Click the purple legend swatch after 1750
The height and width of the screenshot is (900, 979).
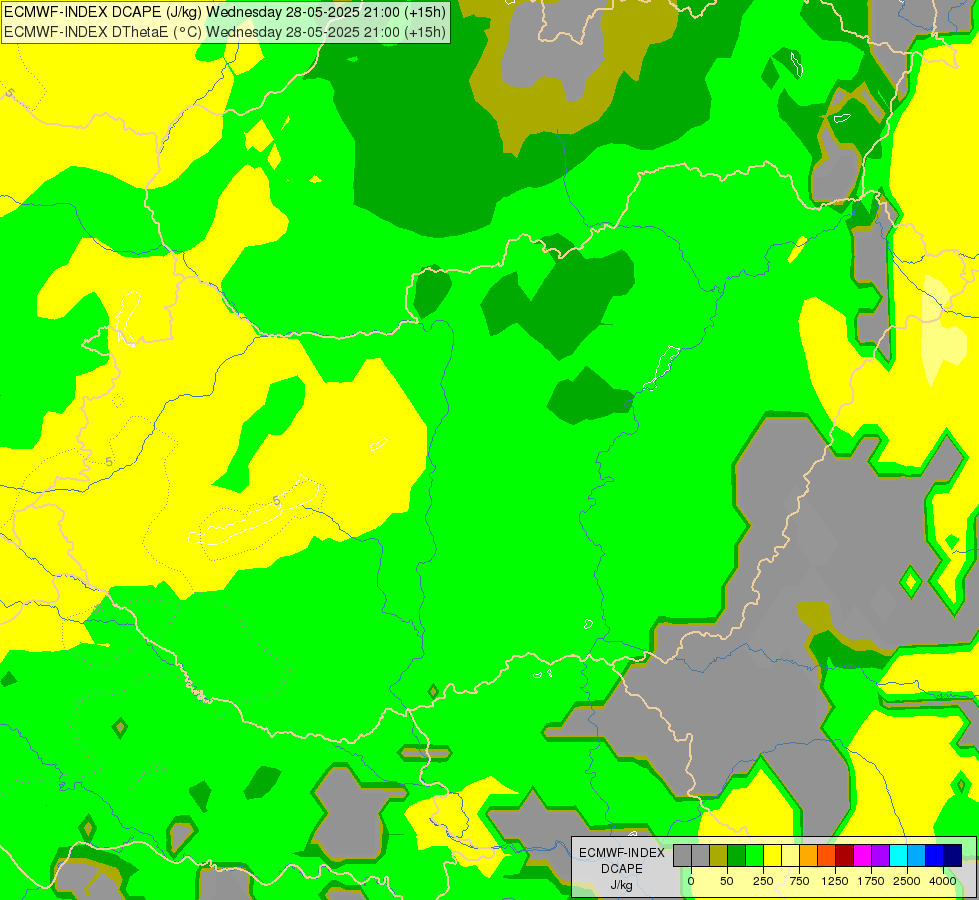pyautogui.click(x=880, y=856)
